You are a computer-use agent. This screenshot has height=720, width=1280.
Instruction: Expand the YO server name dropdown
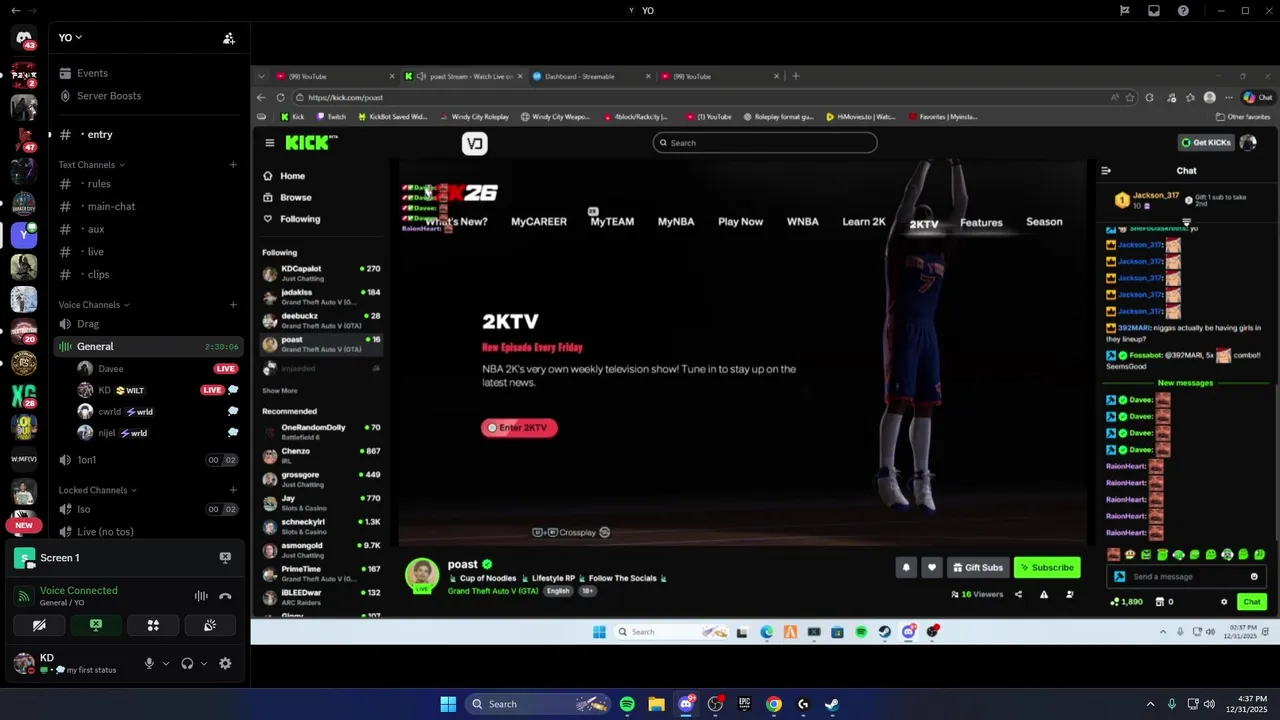click(70, 37)
